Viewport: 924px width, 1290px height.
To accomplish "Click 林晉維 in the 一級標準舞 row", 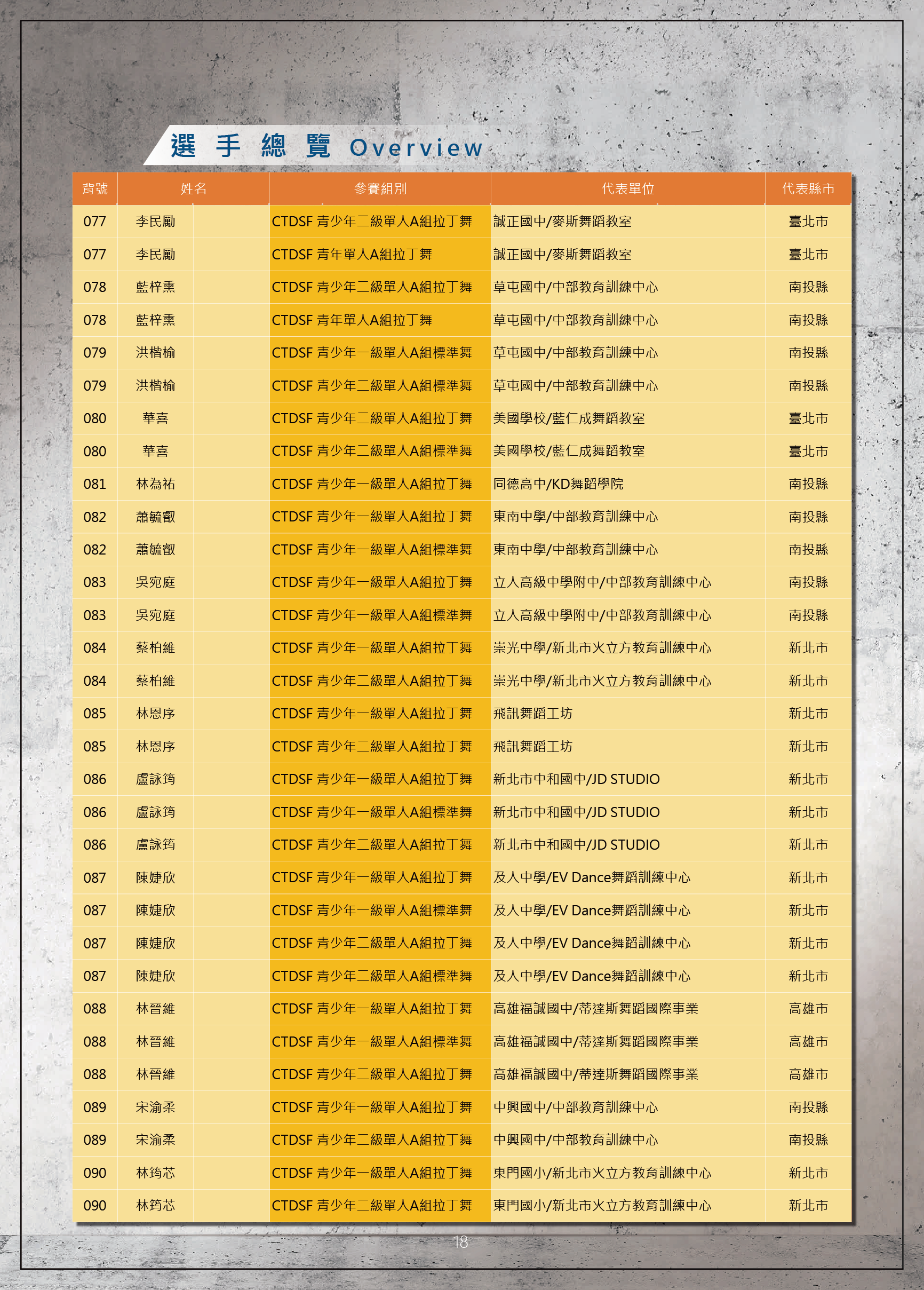I will tap(155, 1042).
